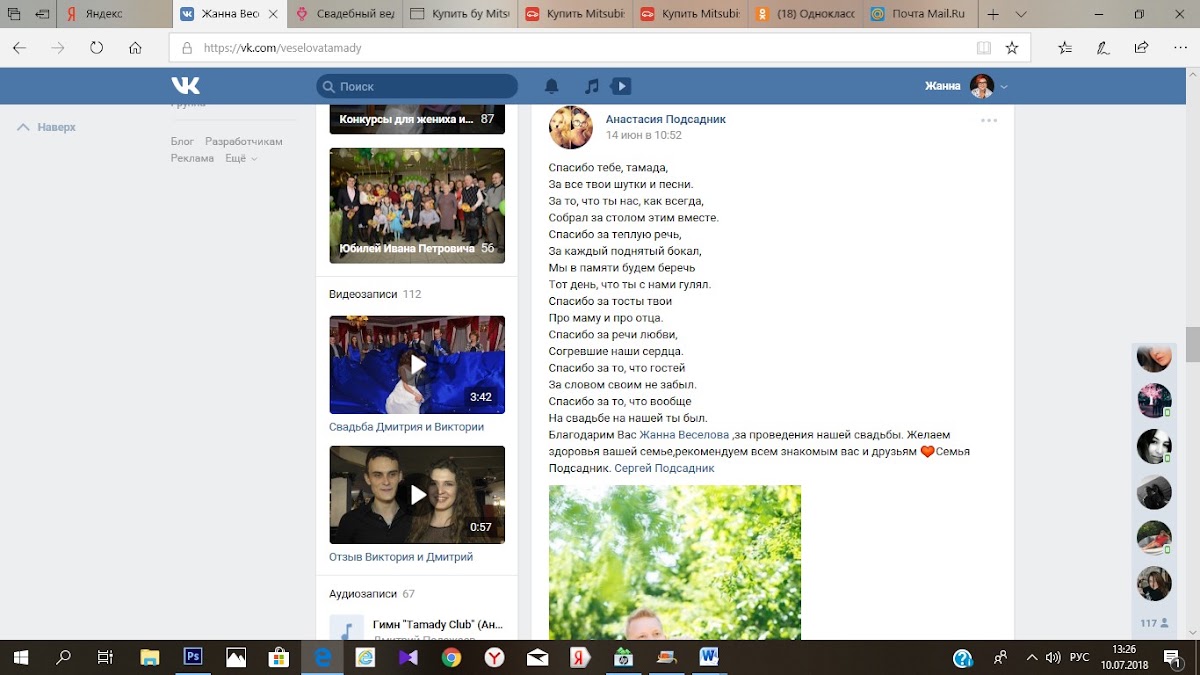Play the 3:42 wedding video thumbnail
This screenshot has height=675, width=1200.
417,365
